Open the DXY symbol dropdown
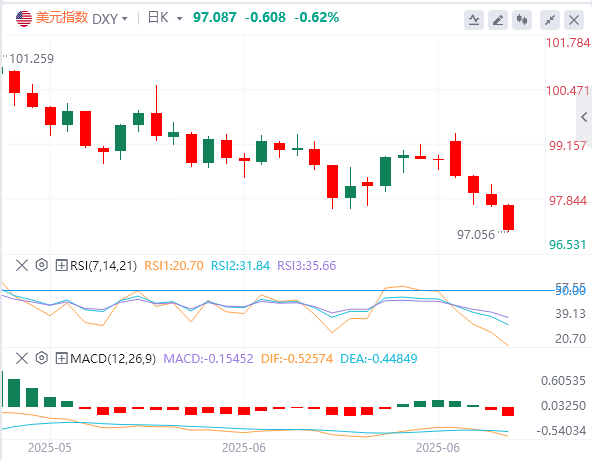 [x=110, y=18]
